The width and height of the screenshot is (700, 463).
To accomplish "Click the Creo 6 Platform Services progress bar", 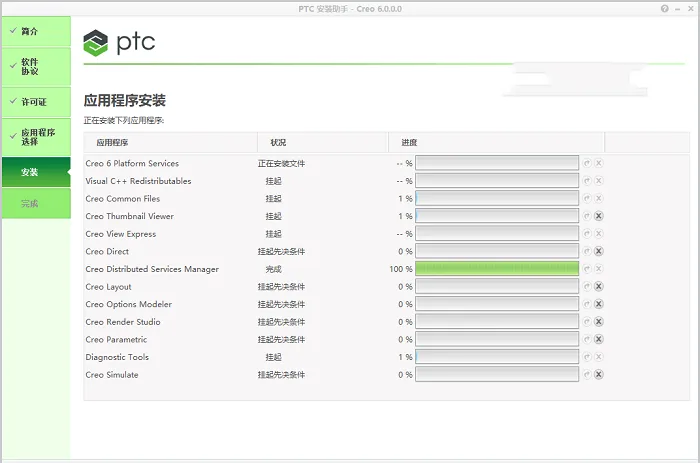I will point(497,163).
